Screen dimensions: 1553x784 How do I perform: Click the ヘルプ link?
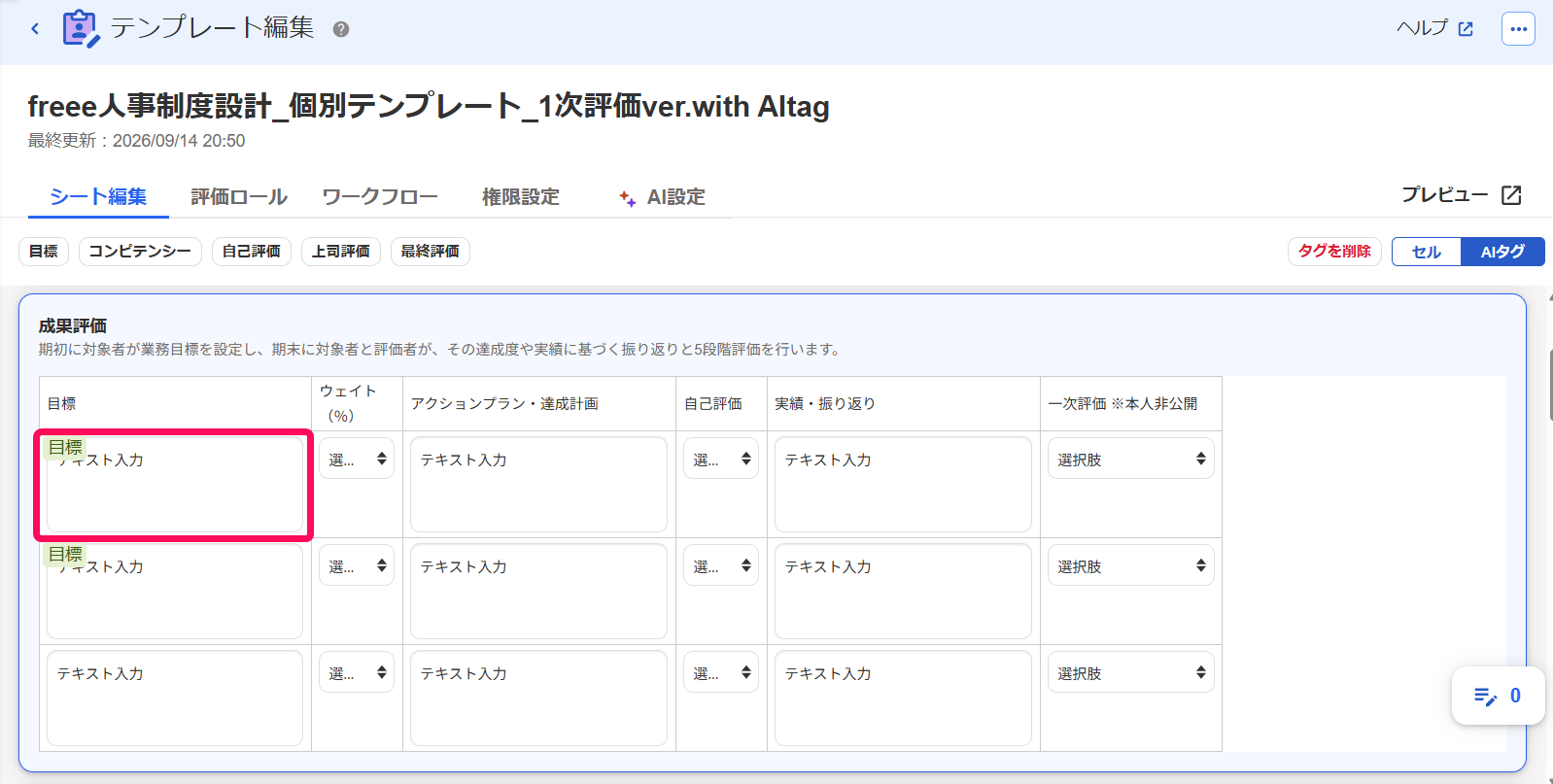(x=1423, y=28)
